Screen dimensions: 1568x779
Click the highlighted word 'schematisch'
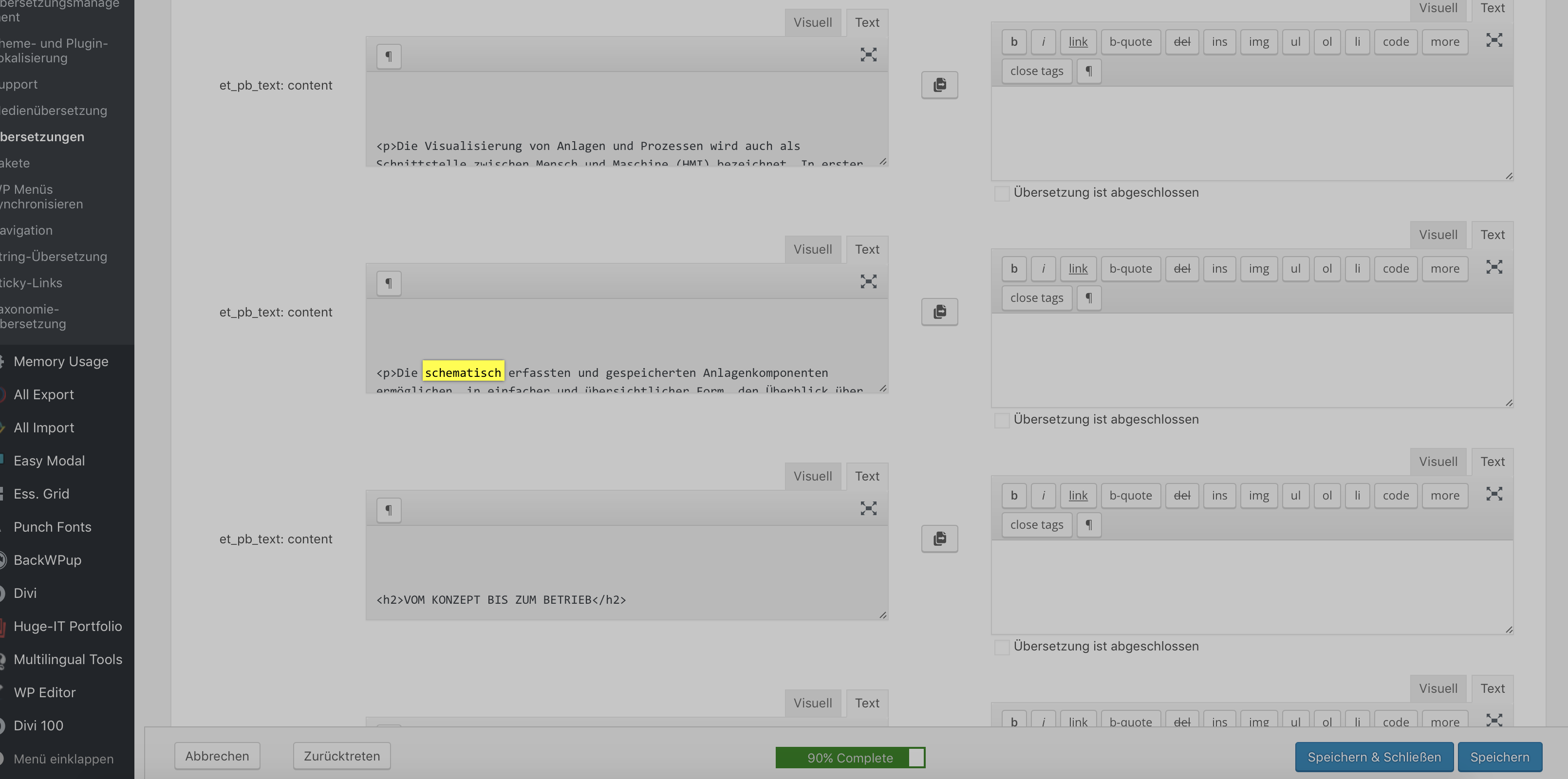[x=463, y=372]
